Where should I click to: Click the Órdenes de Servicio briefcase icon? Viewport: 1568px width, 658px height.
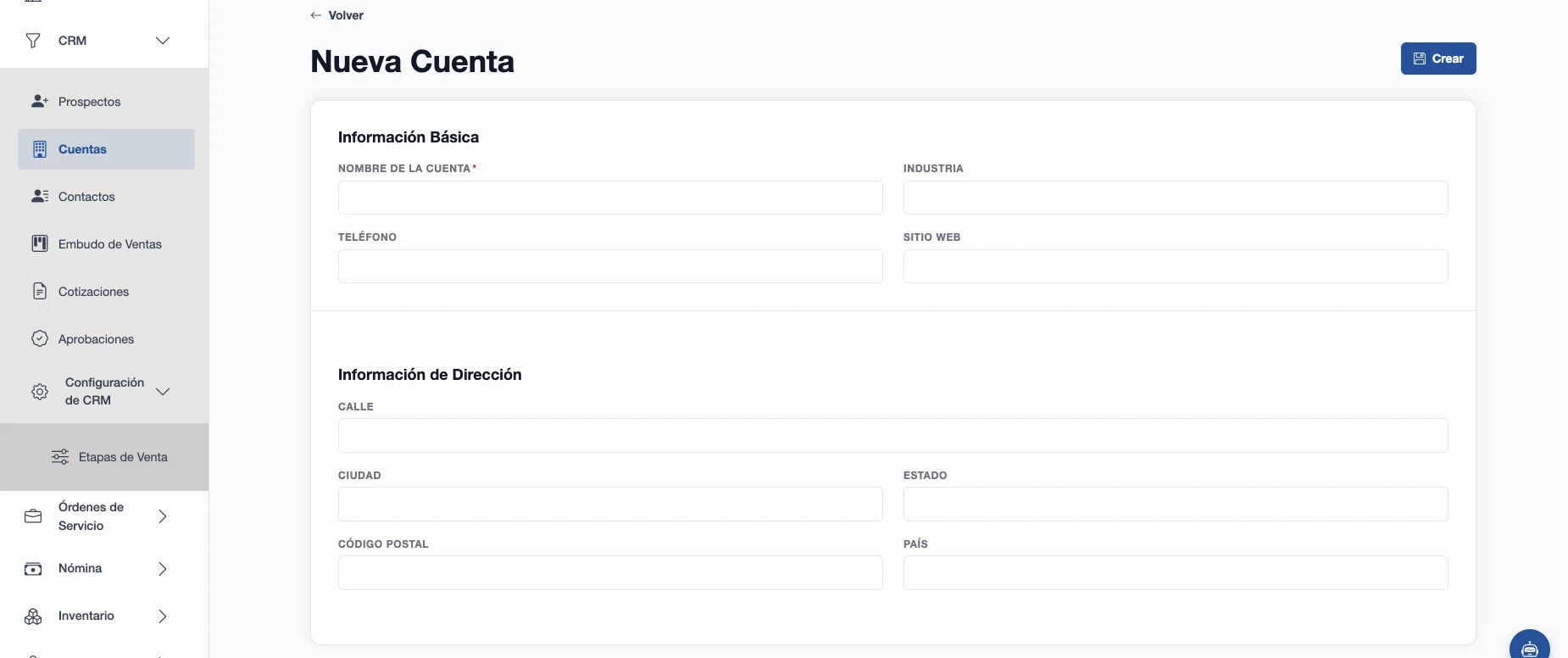coord(33,516)
